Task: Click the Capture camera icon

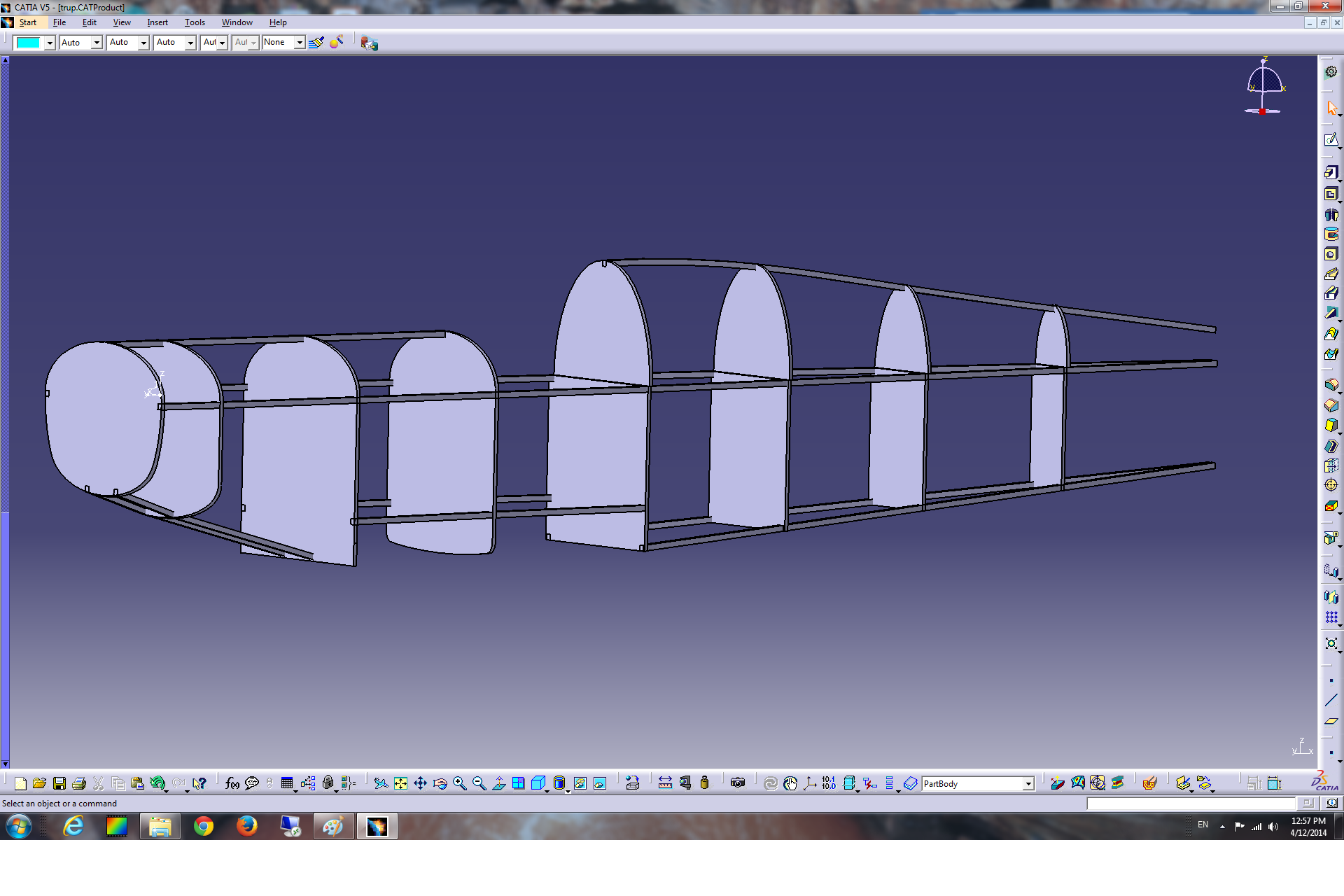Action: (x=737, y=783)
